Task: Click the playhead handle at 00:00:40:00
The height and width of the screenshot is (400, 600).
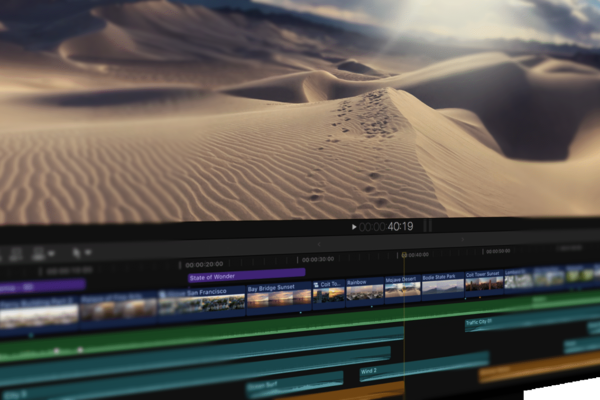Action: [x=404, y=255]
